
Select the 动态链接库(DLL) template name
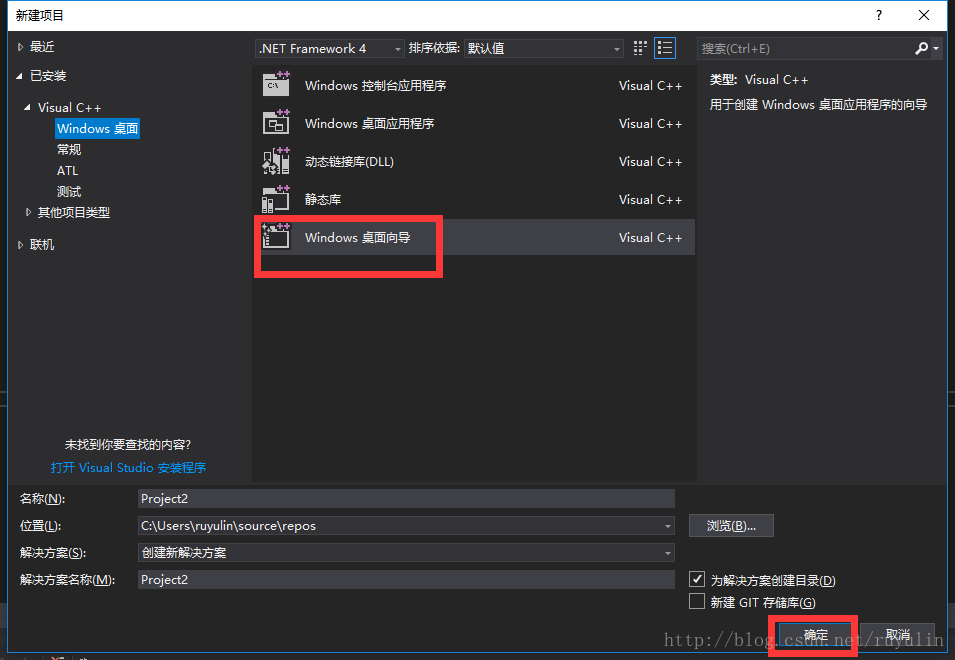pos(349,162)
